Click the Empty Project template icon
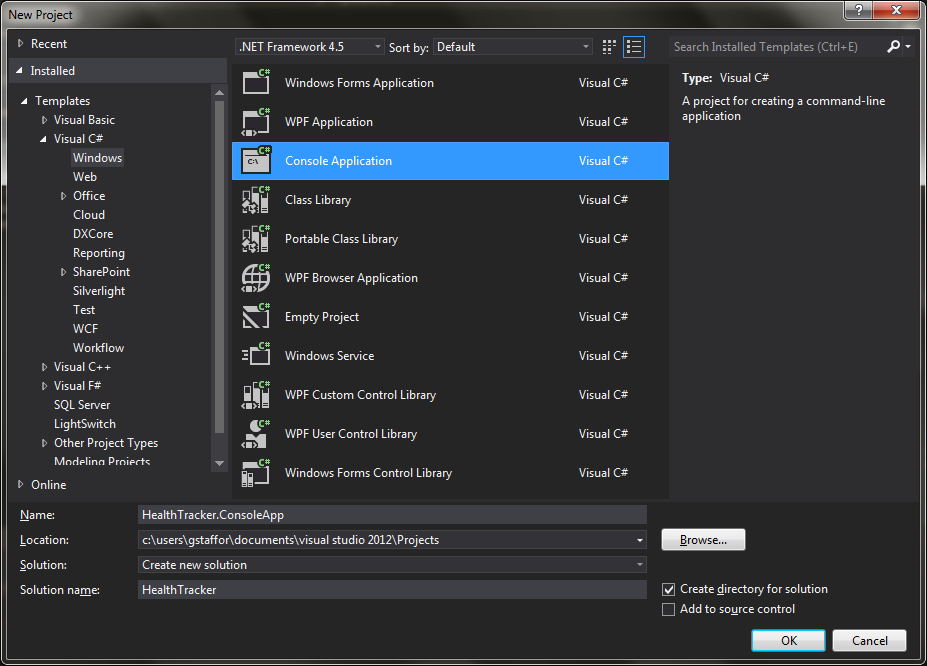Viewport: 927px width, 666px height. point(256,316)
